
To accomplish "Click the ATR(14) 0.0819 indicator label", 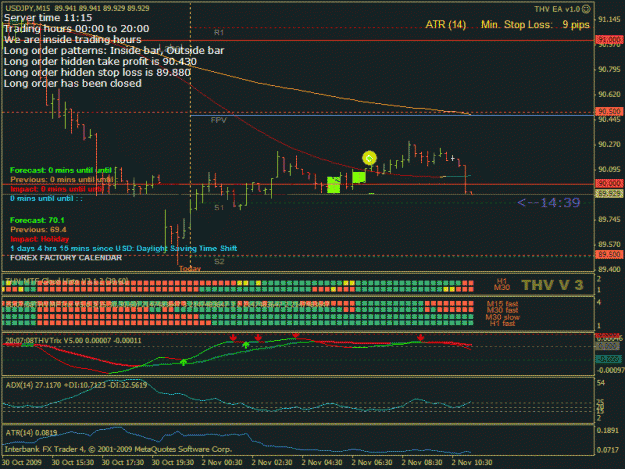I will pyautogui.click(x=31, y=432).
